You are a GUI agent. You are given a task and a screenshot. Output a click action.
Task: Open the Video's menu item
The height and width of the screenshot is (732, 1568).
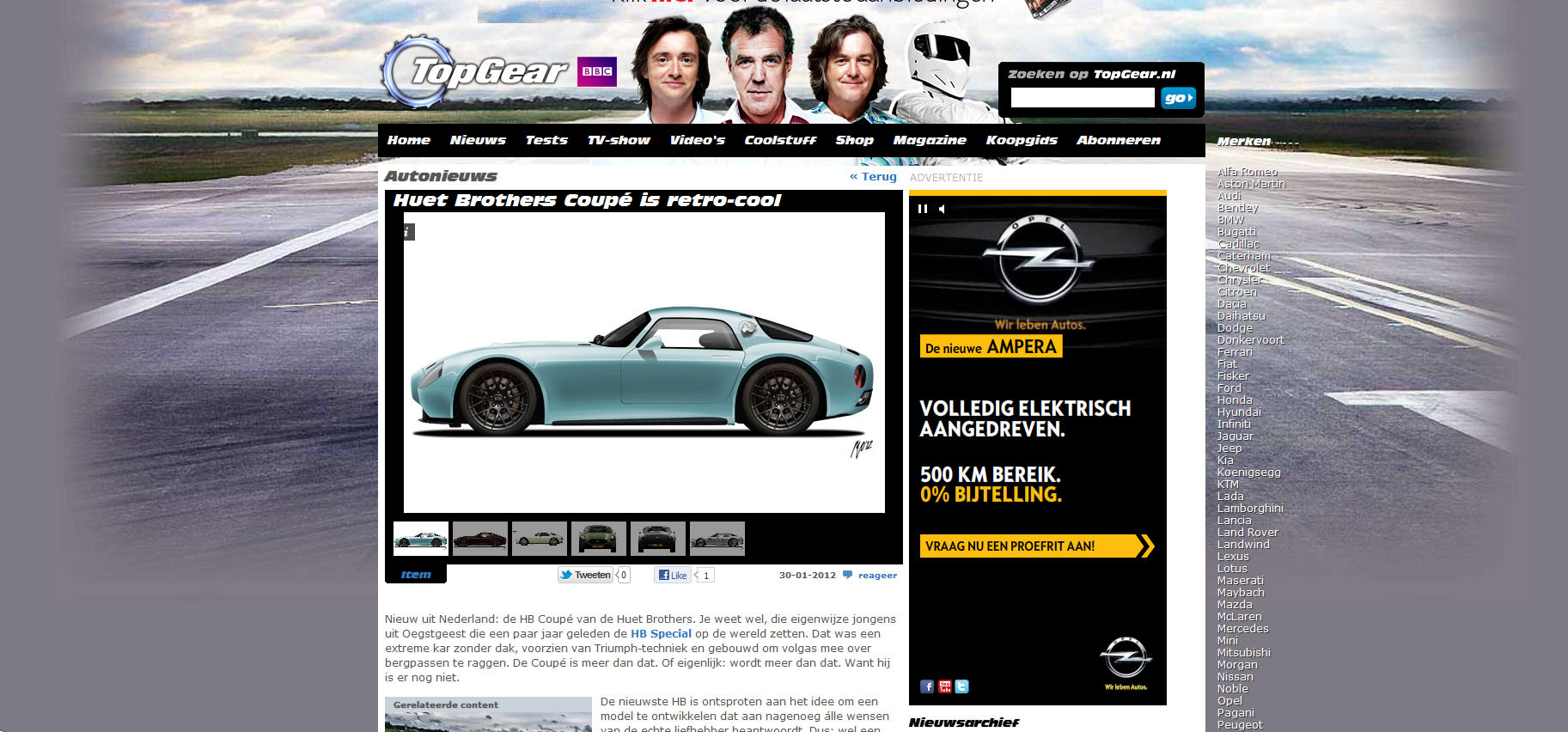point(698,140)
